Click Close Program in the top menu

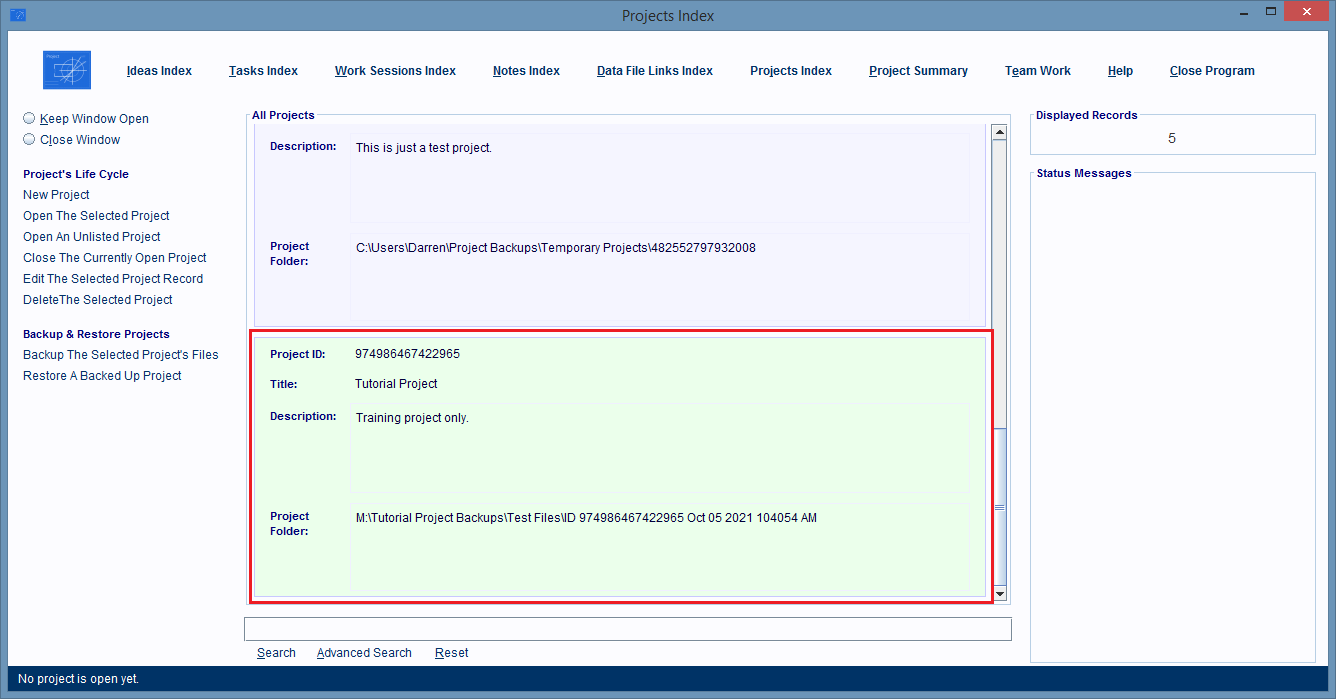point(1211,71)
